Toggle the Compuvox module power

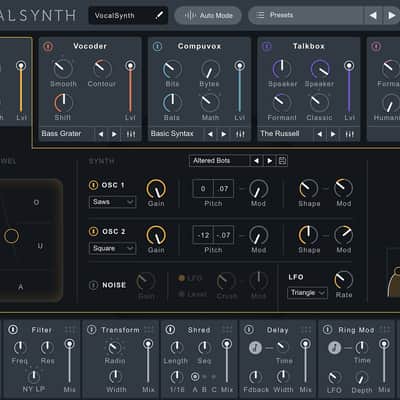[x=157, y=46]
